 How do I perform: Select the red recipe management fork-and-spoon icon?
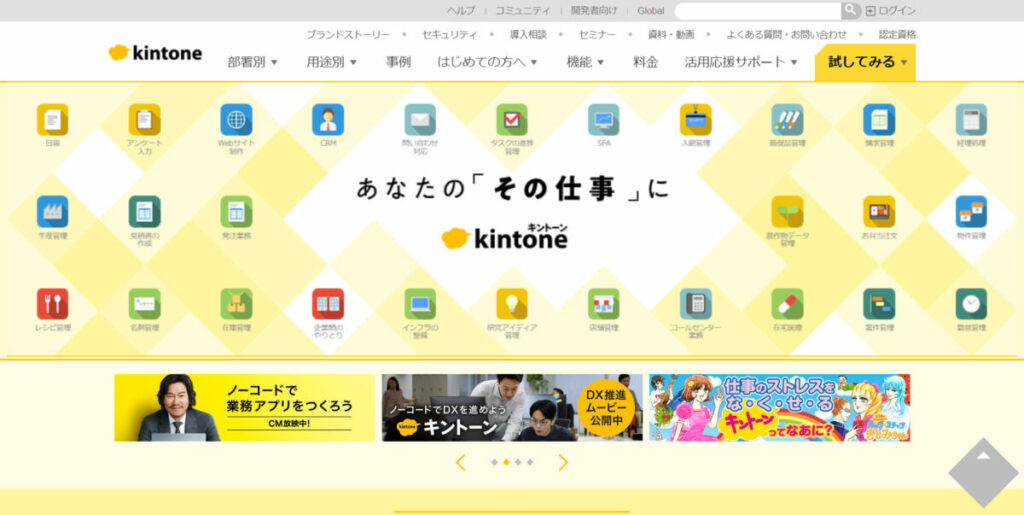pyautogui.click(x=52, y=304)
